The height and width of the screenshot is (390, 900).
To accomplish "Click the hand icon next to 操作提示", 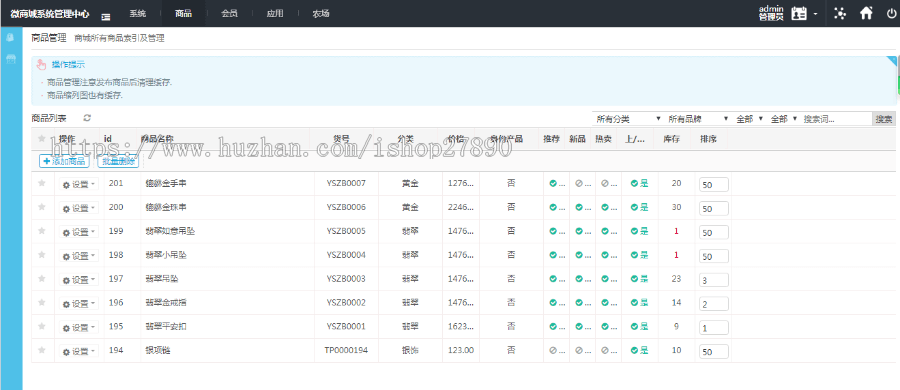I will click(41, 64).
